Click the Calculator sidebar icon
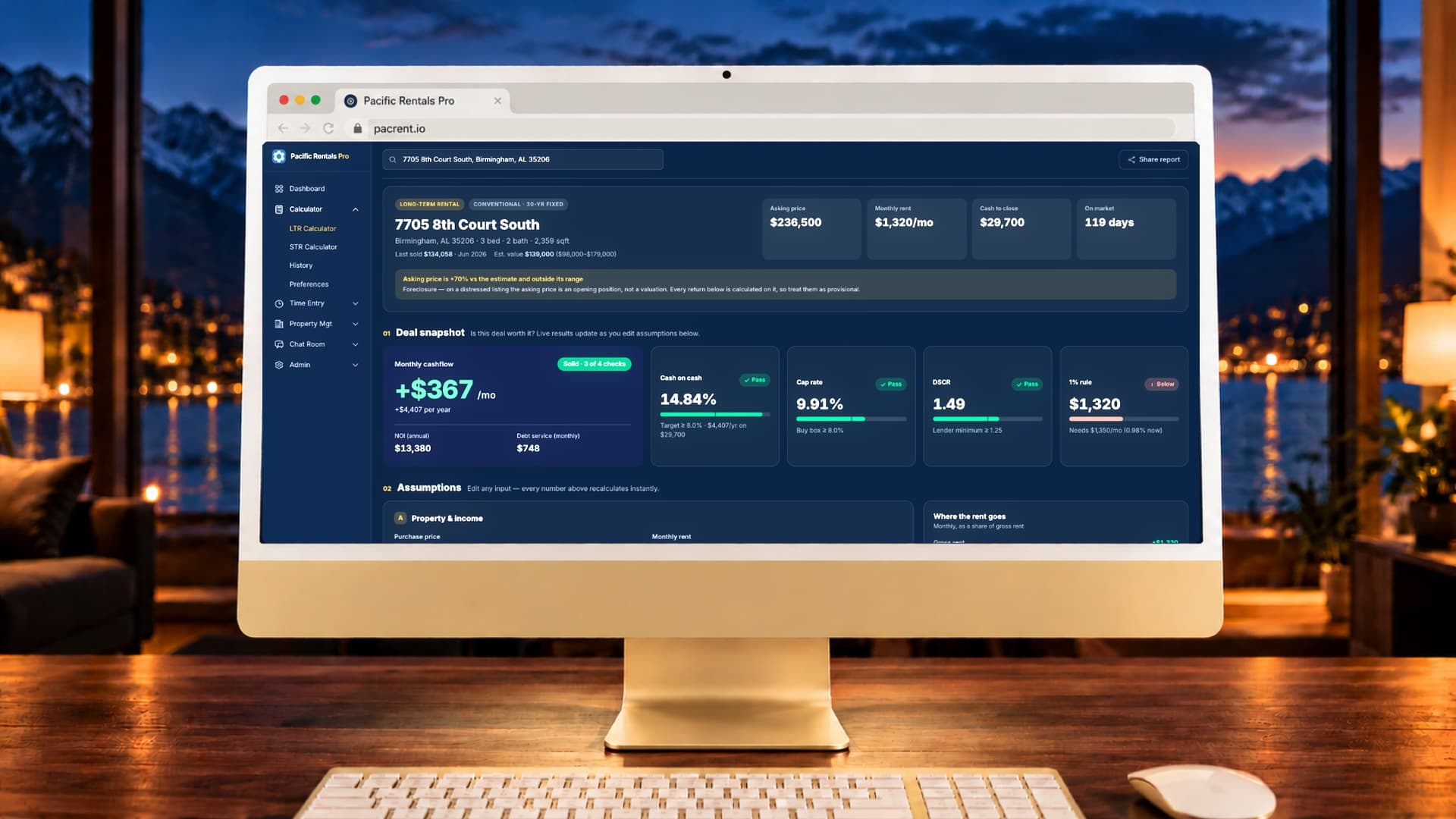Image resolution: width=1456 pixels, height=819 pixels. tap(279, 209)
